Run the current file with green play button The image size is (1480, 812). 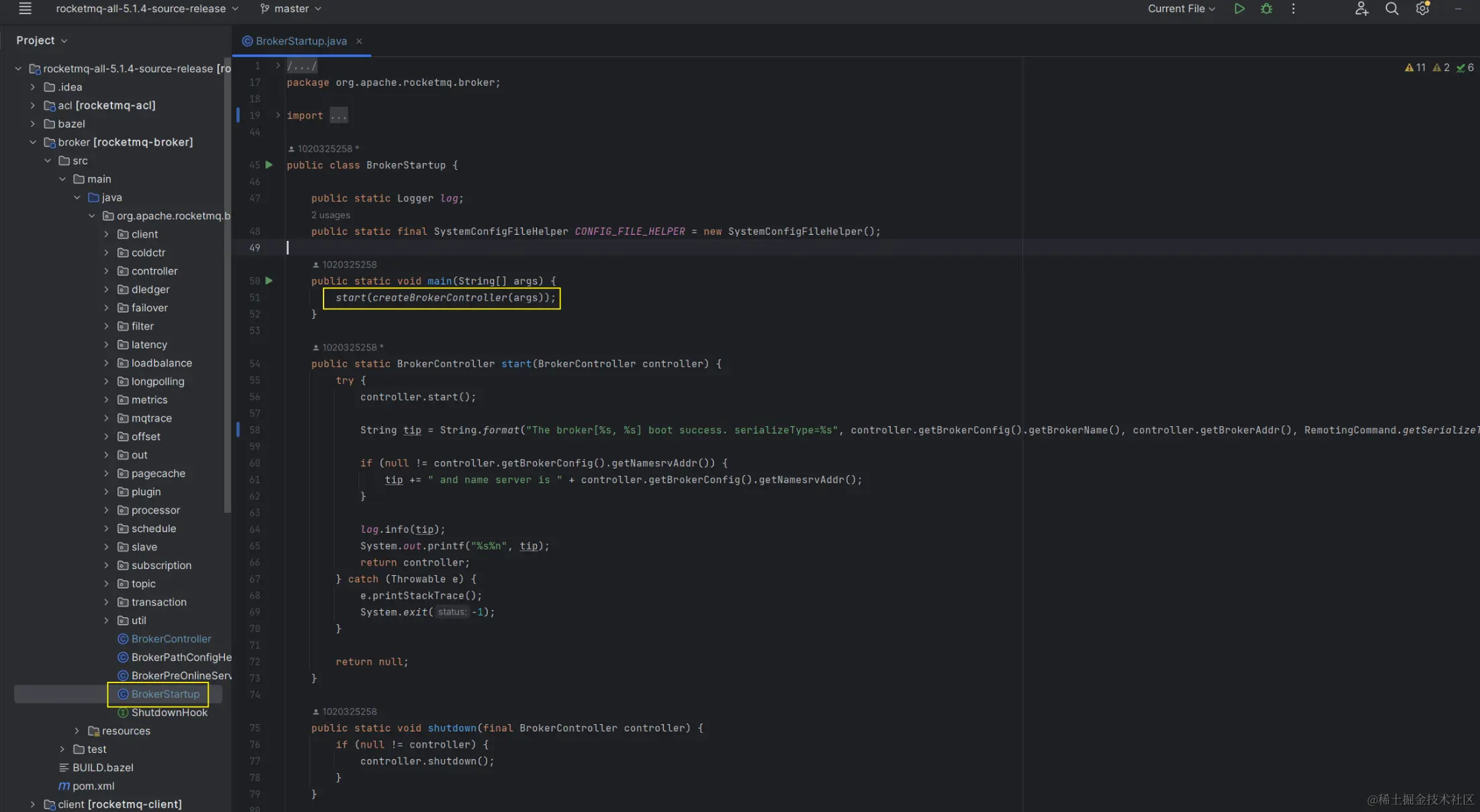point(1239,9)
